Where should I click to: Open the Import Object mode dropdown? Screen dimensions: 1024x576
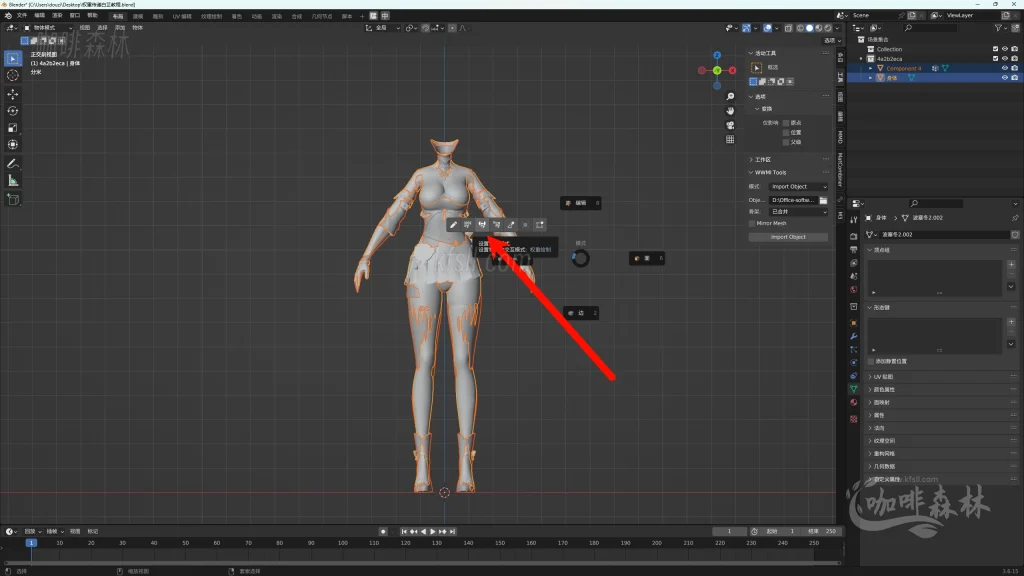click(799, 187)
